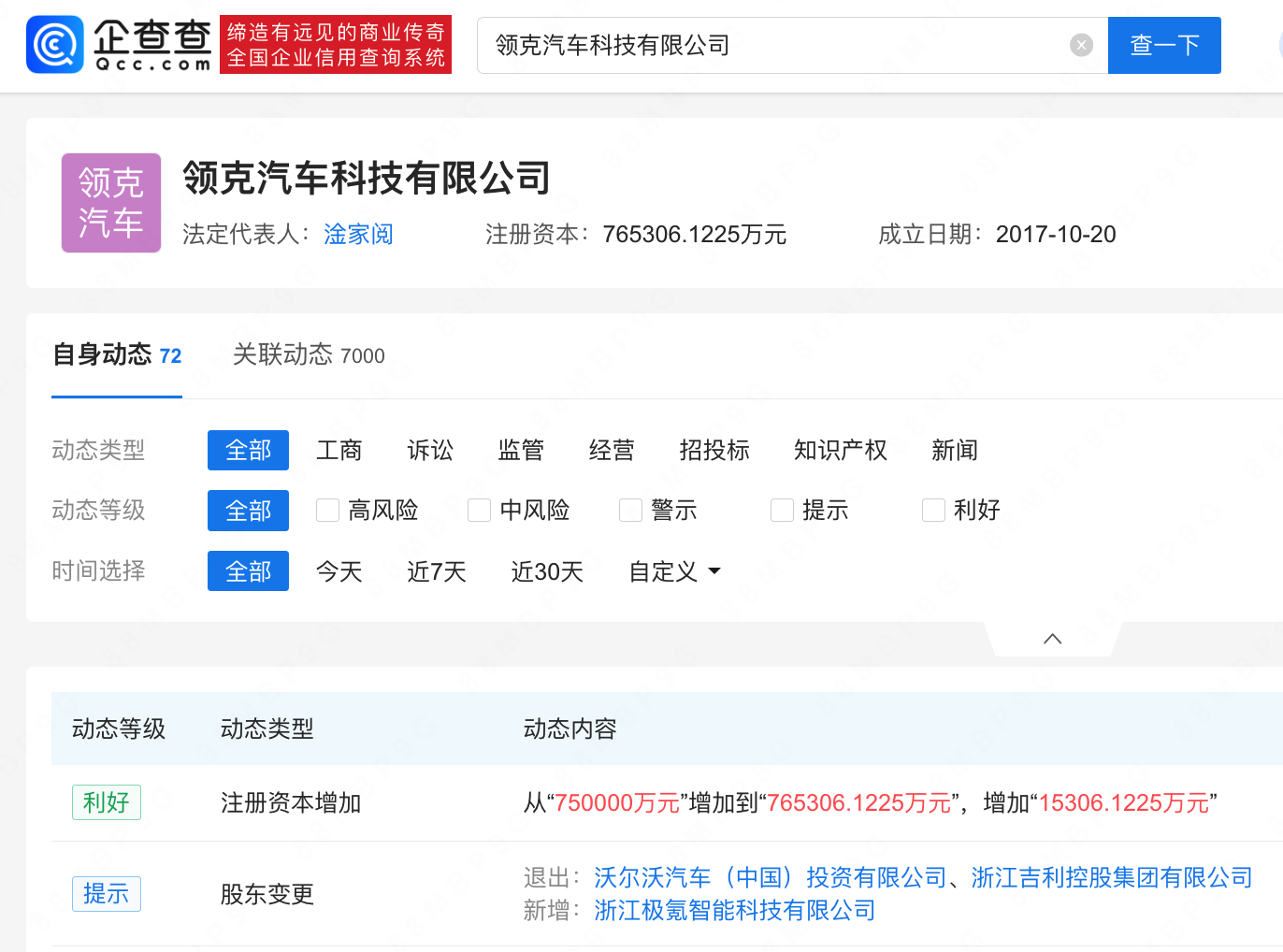Filter dynamics by 监管 type
The height and width of the screenshot is (952, 1283).
(521, 451)
